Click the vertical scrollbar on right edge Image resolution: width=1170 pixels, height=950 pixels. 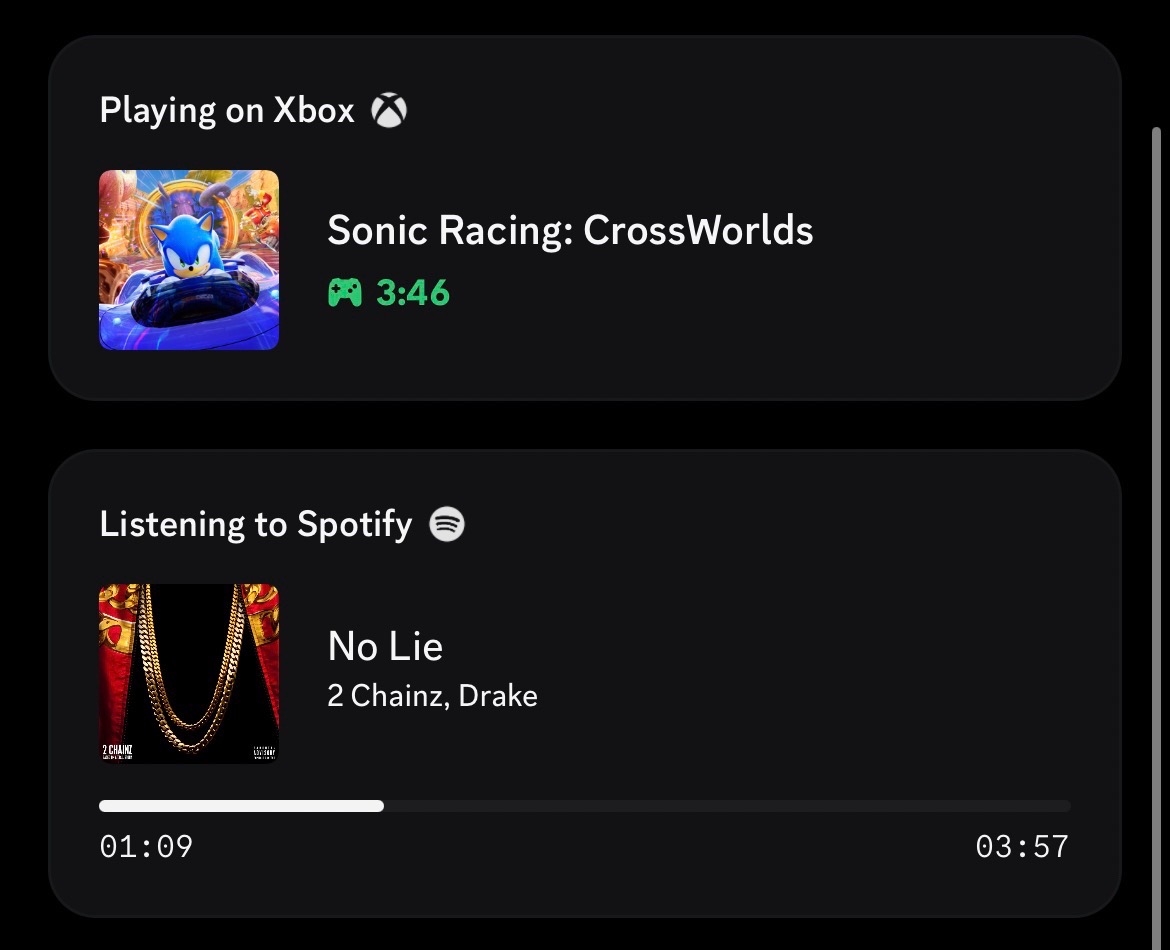(x=1157, y=537)
